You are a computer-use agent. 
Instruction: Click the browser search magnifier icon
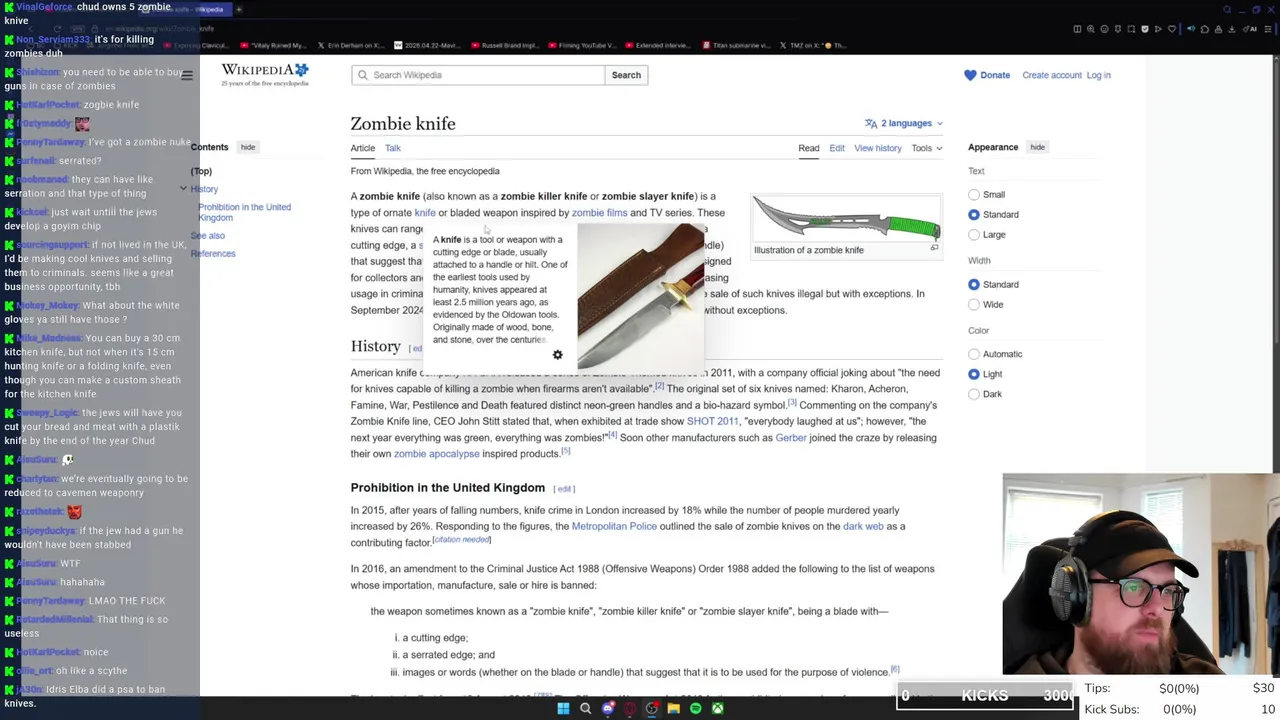click(x=1227, y=9)
